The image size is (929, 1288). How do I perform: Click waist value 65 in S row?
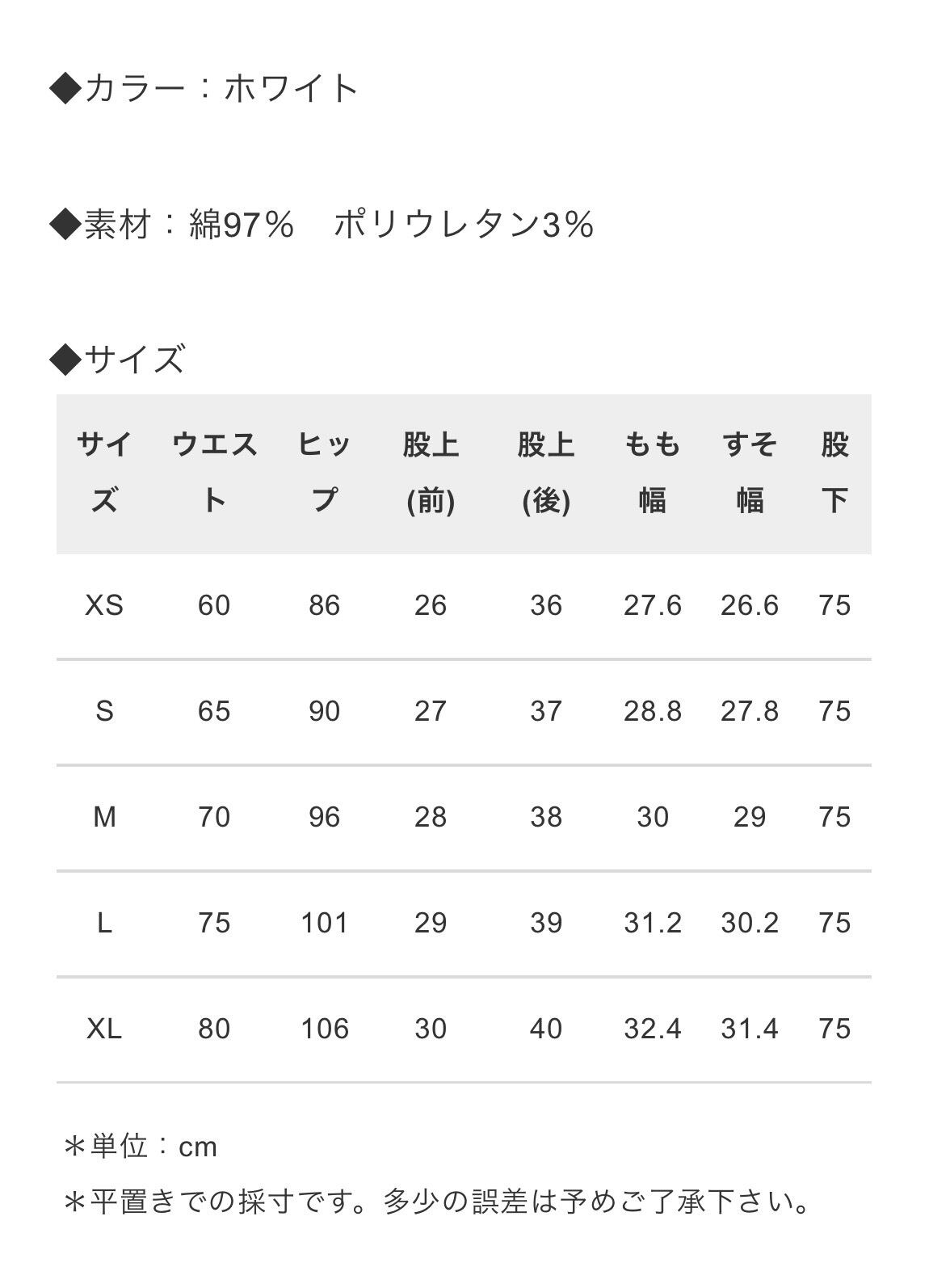tap(214, 711)
